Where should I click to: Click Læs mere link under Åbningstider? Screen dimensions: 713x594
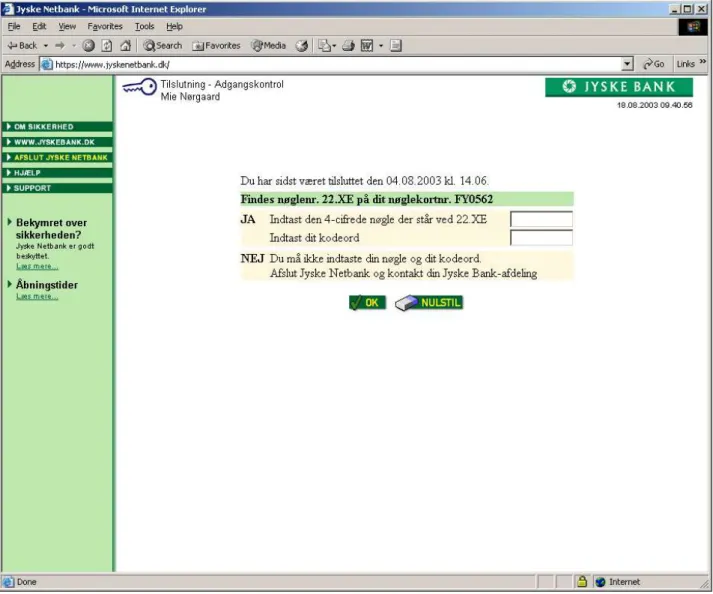coord(37,296)
